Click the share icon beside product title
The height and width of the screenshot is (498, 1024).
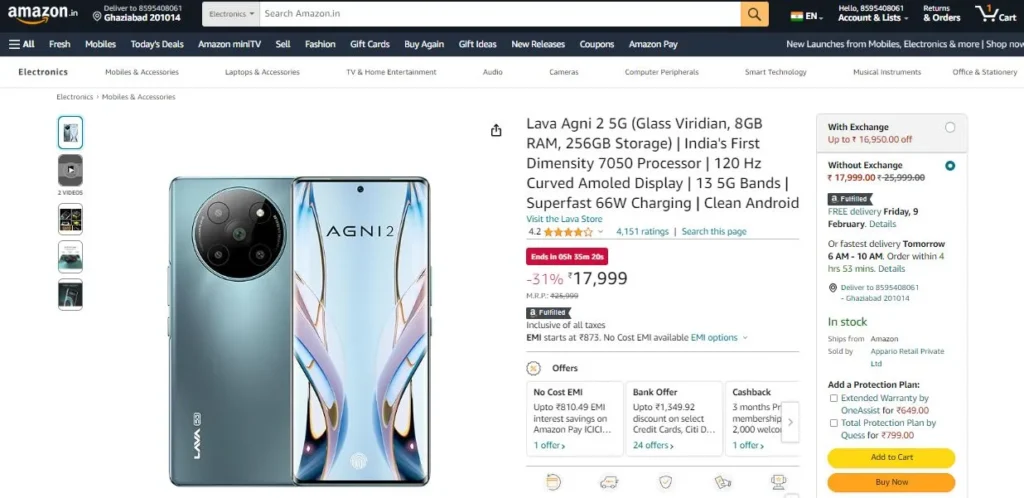[496, 131]
